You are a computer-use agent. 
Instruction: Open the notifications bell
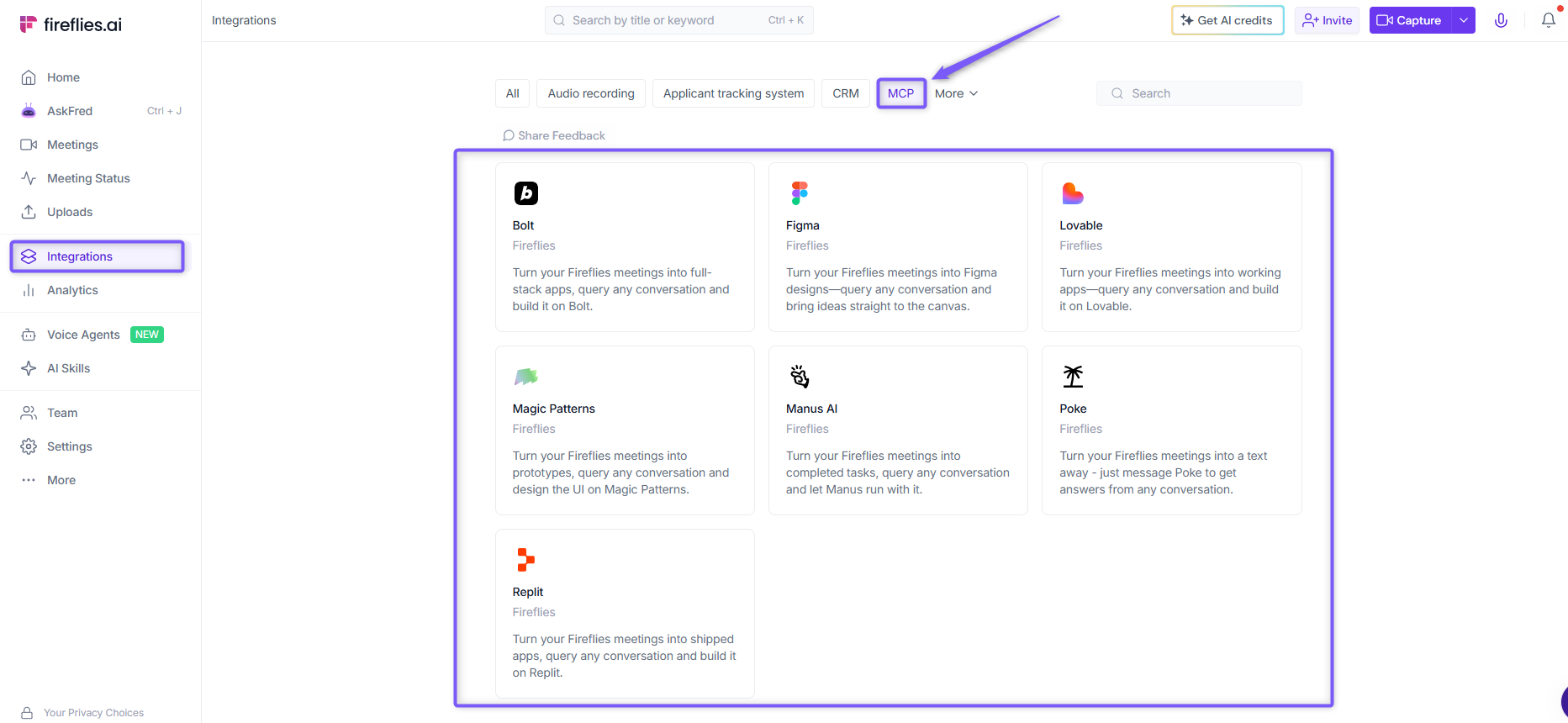[1548, 20]
